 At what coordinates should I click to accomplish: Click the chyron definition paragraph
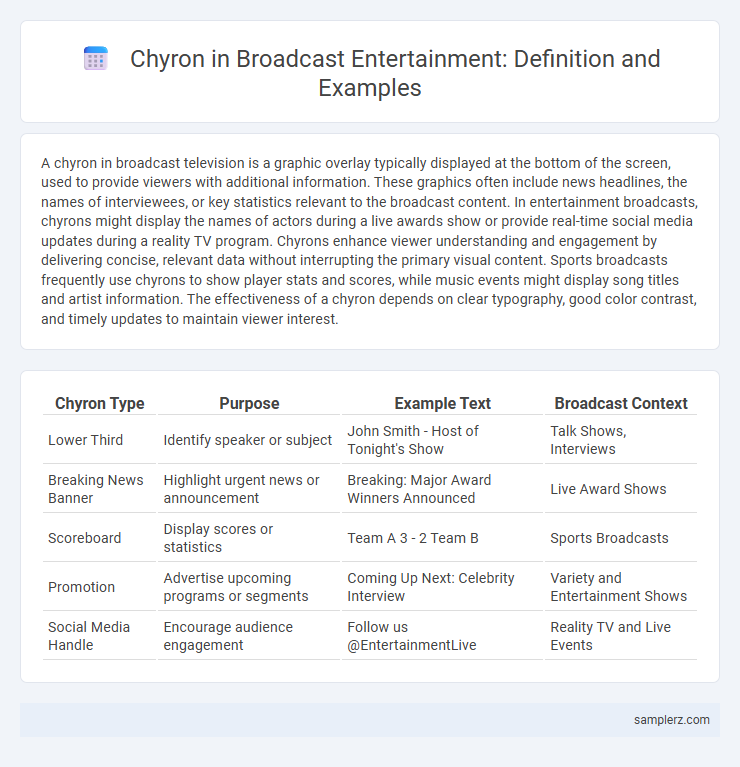[x=369, y=241]
